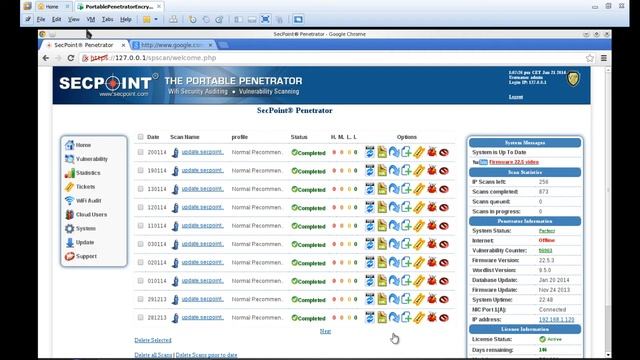This screenshot has height=360, width=640.
Task: Click the rescan icon in the 200114 row
Action: point(369,152)
